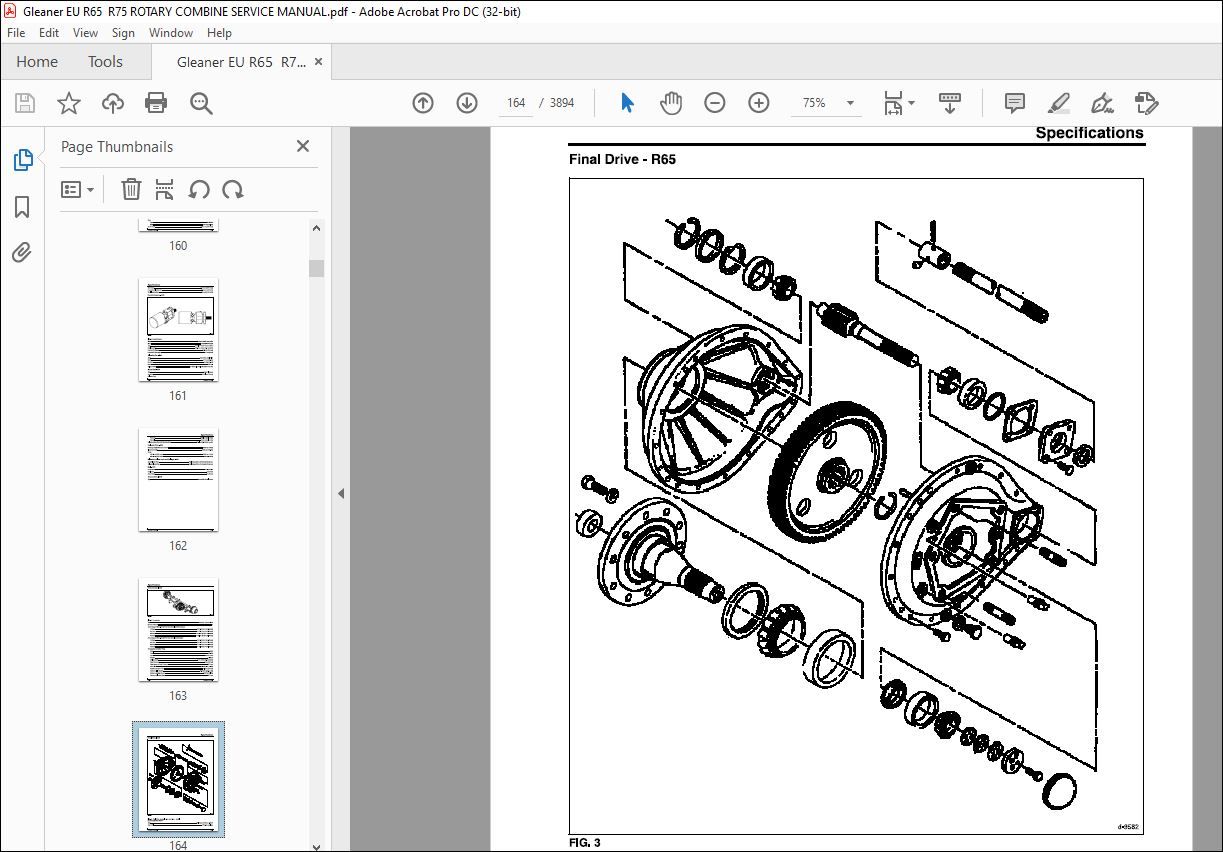This screenshot has width=1223, height=852.
Task: Select the thumbnail for page 164
Action: tap(178, 779)
